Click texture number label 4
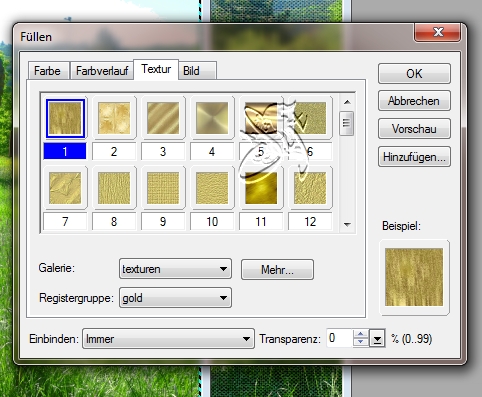Image resolution: width=482 pixels, height=397 pixels. point(212,151)
